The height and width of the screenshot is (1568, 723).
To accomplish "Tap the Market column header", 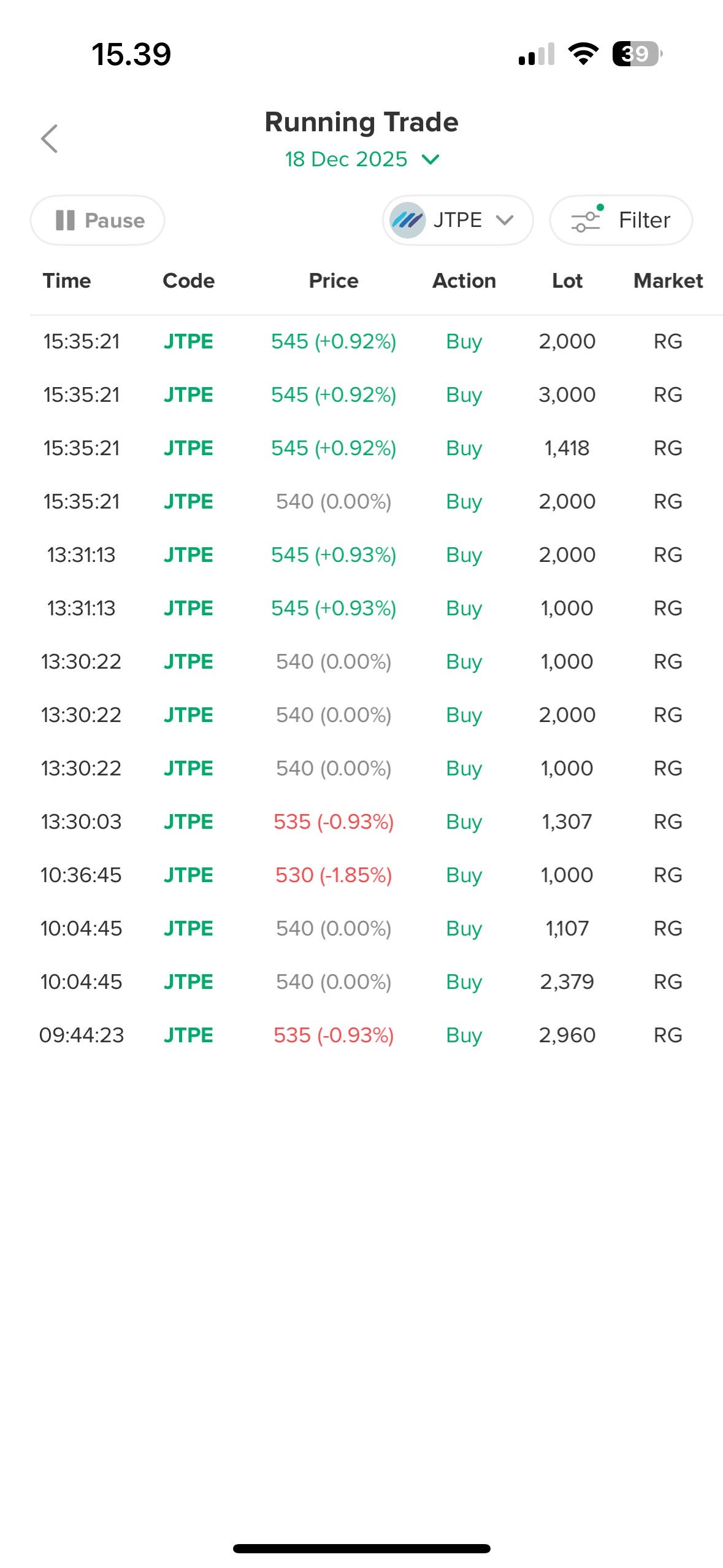I will tap(668, 281).
